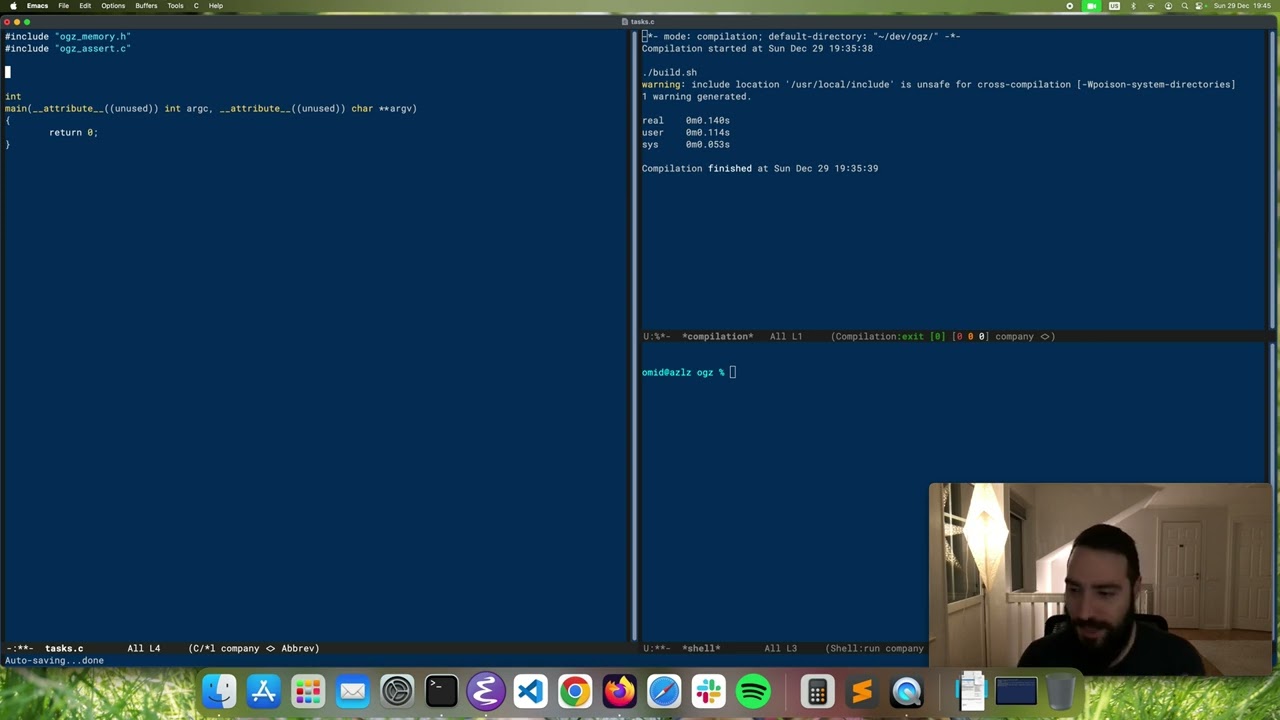Click the Auto-saving...done echo area message
The width and height of the screenshot is (1280, 720).
click(54, 660)
